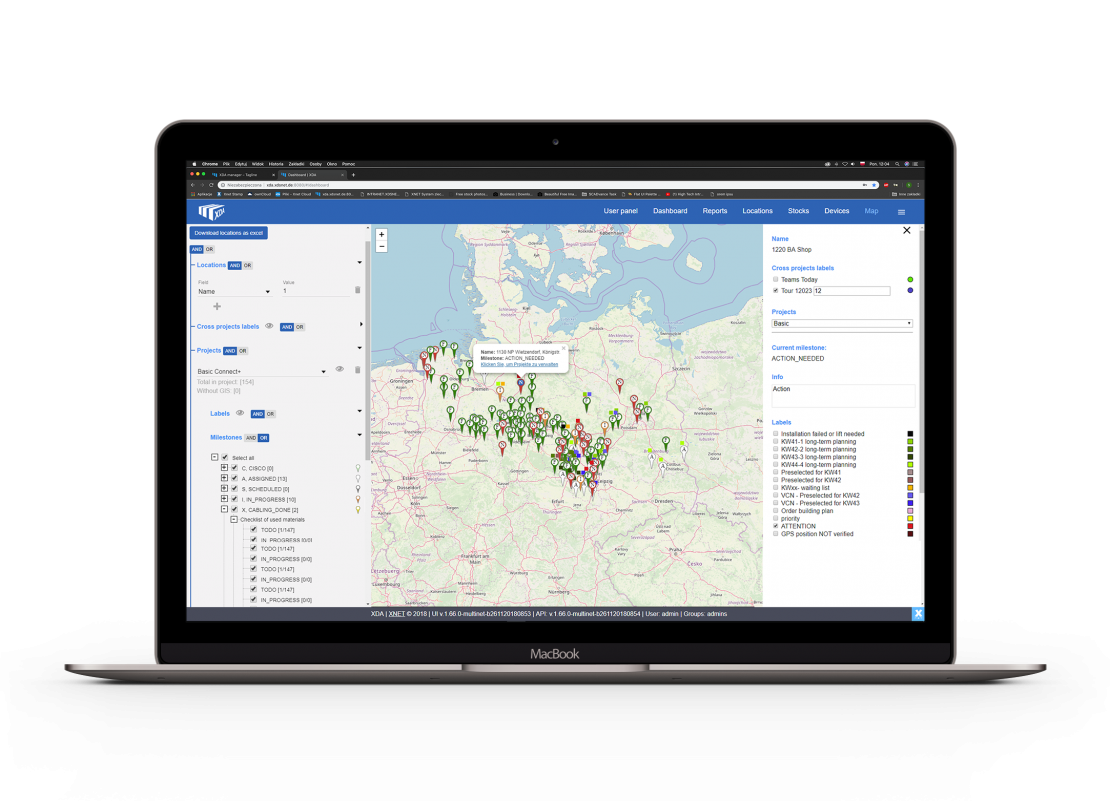
Task: Collapse the Locations filter section arrow
Action: [360, 263]
